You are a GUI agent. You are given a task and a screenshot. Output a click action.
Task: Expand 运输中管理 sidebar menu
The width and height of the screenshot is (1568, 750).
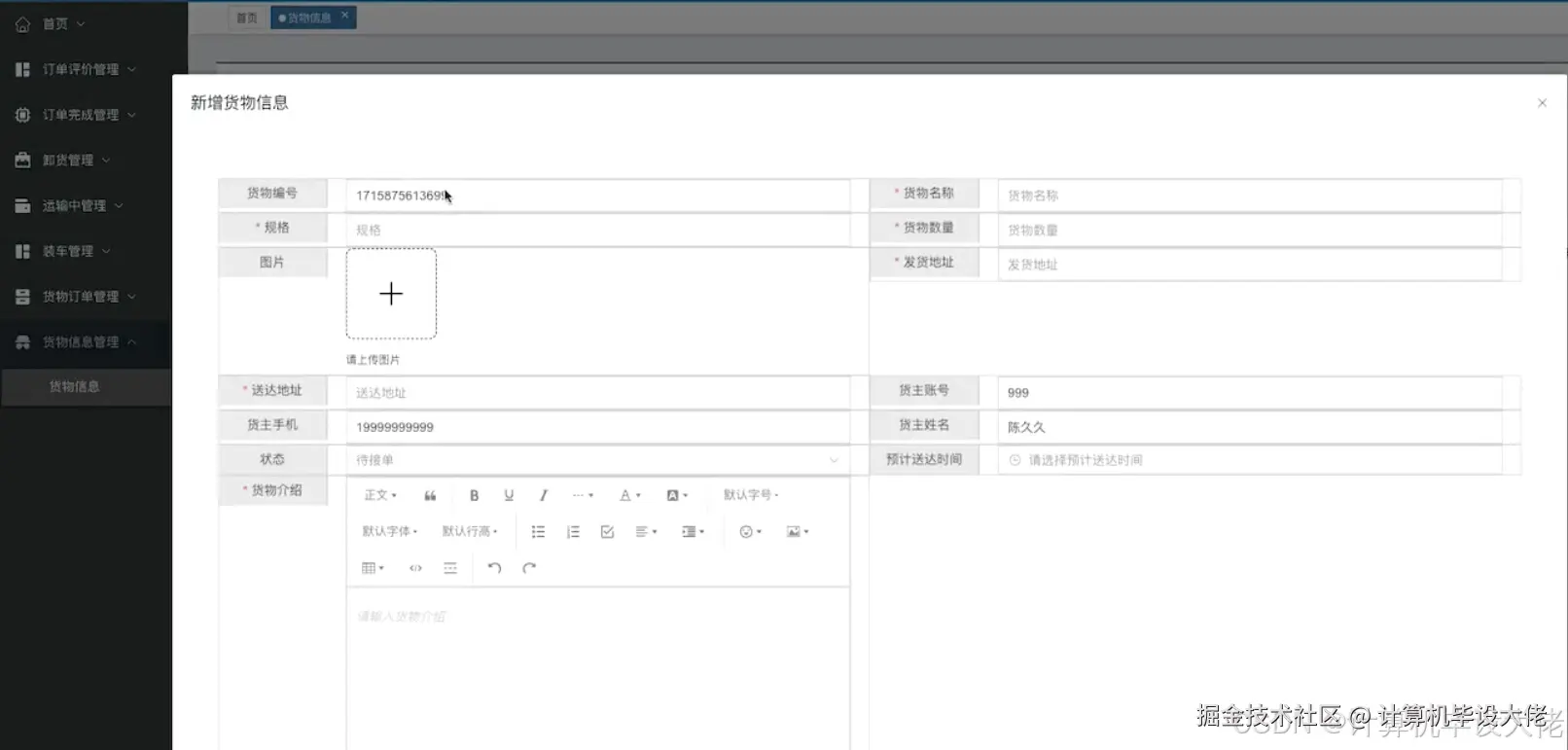click(86, 205)
